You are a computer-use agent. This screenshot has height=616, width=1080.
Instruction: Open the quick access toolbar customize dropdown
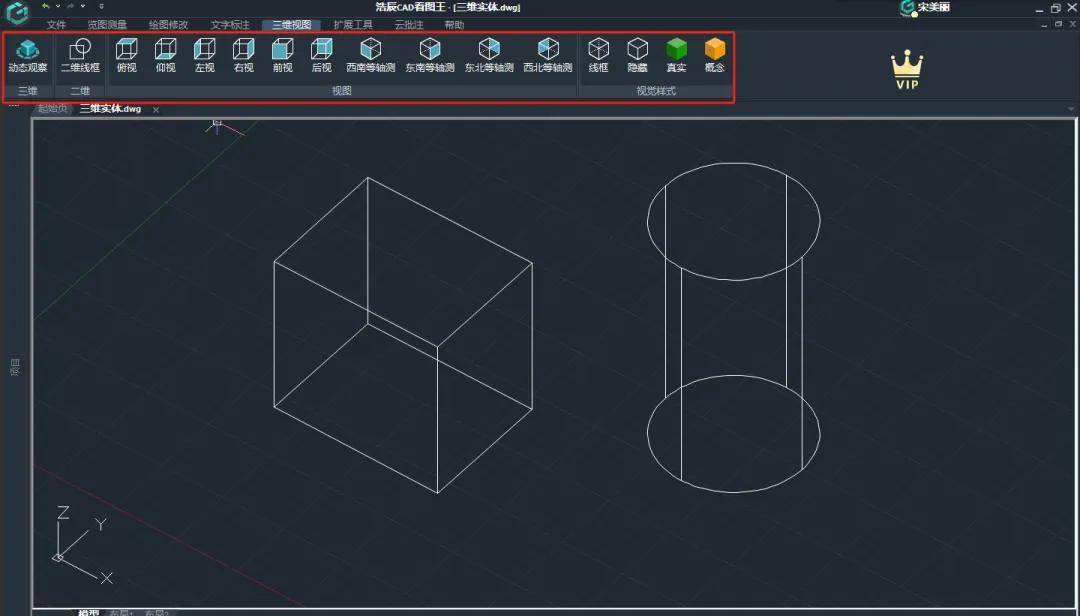tap(101, 6)
